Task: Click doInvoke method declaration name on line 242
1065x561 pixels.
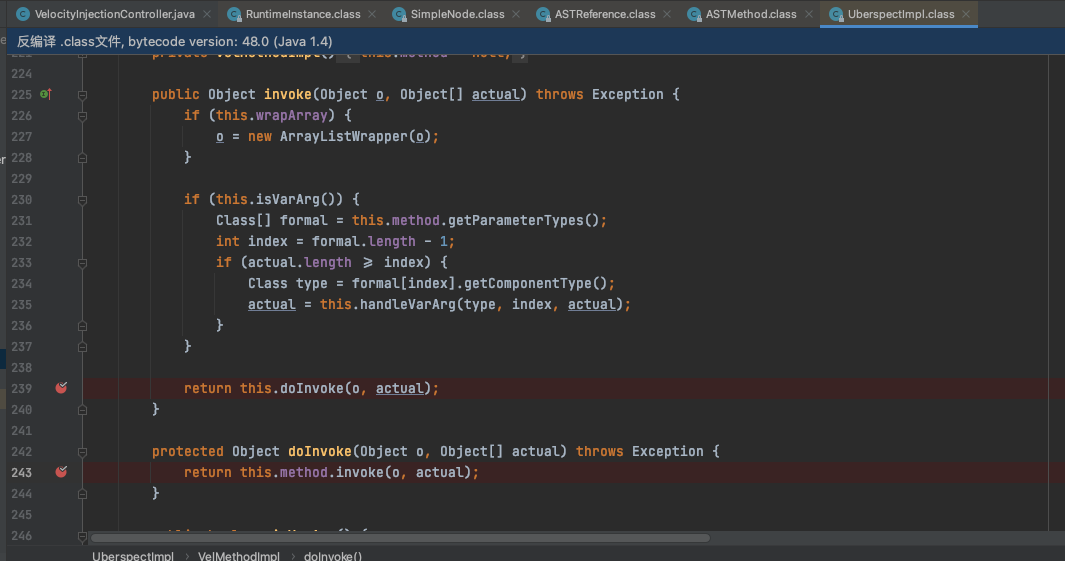Action: 320,452
